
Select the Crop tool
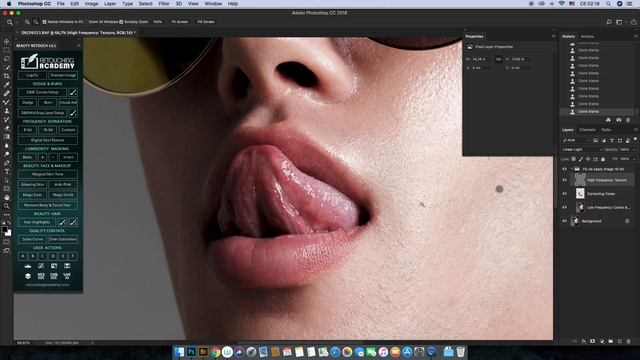click(7, 76)
